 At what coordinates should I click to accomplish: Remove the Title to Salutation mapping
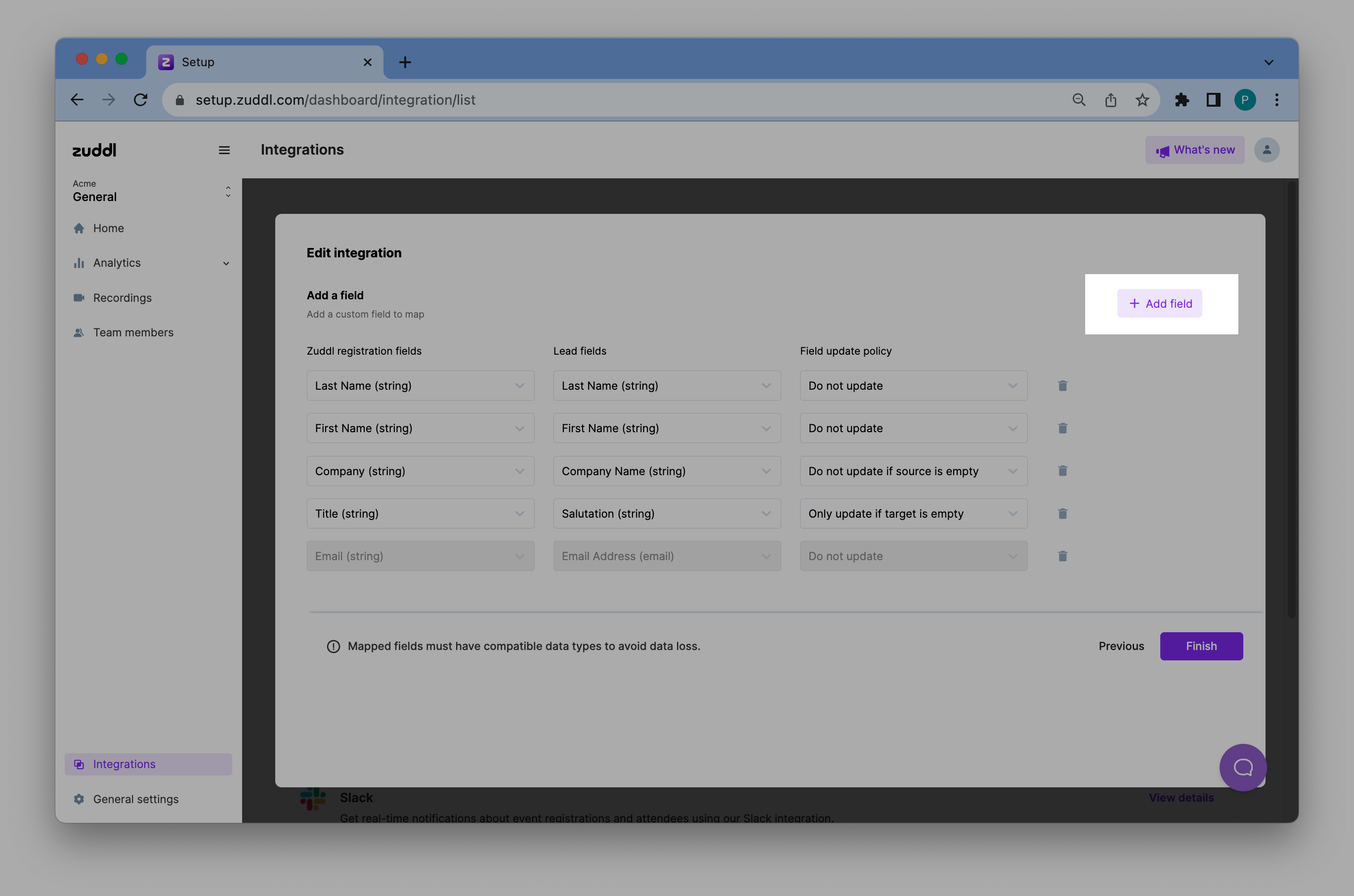pyautogui.click(x=1062, y=514)
